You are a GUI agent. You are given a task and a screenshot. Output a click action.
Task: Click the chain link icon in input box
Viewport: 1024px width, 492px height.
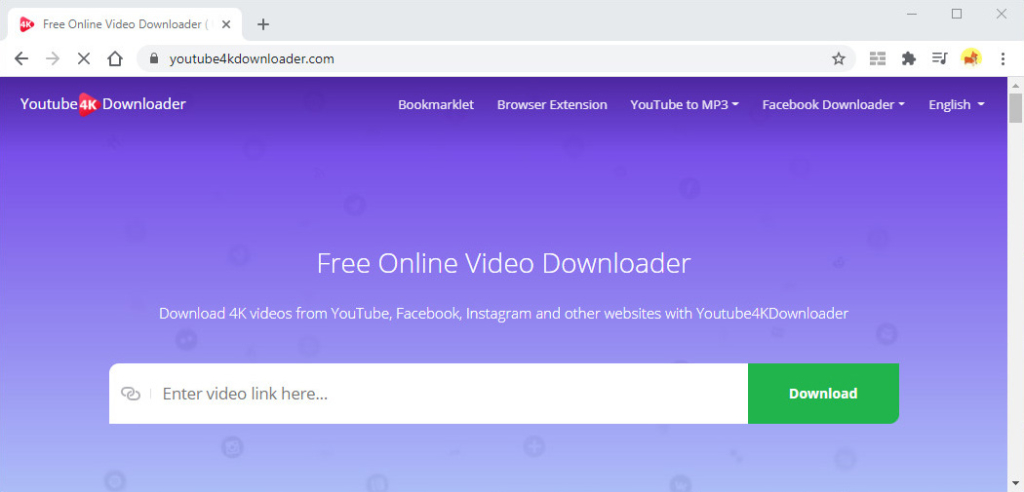(131, 394)
